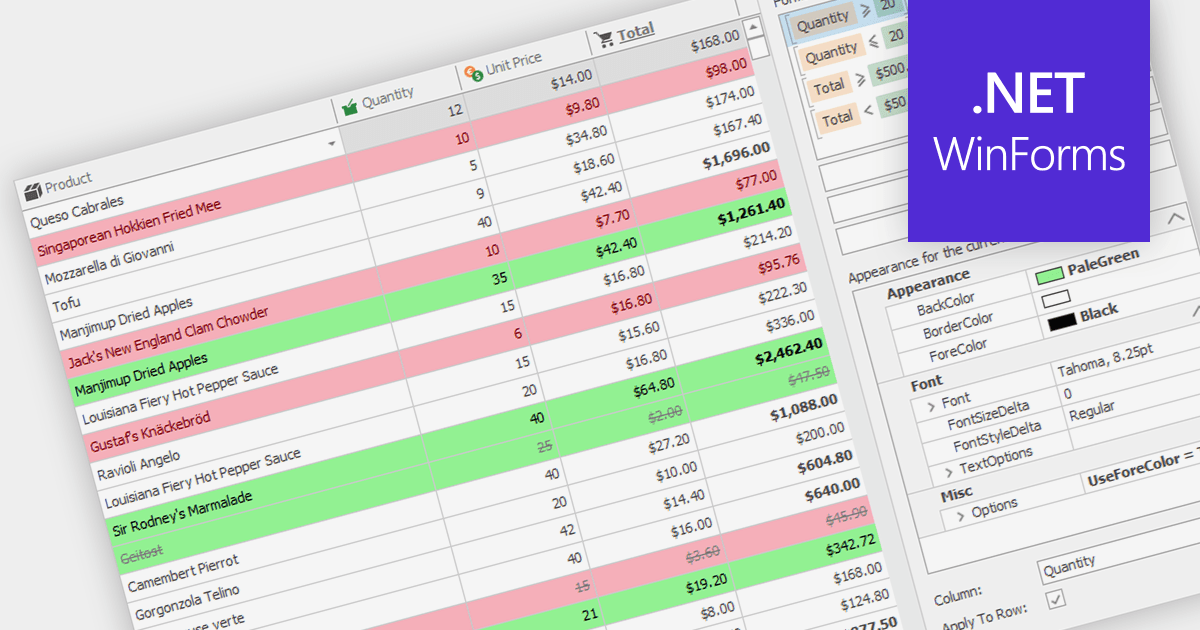Toggle the Apply To Row checkbox
This screenshot has height=630, width=1200.
click(1055, 599)
